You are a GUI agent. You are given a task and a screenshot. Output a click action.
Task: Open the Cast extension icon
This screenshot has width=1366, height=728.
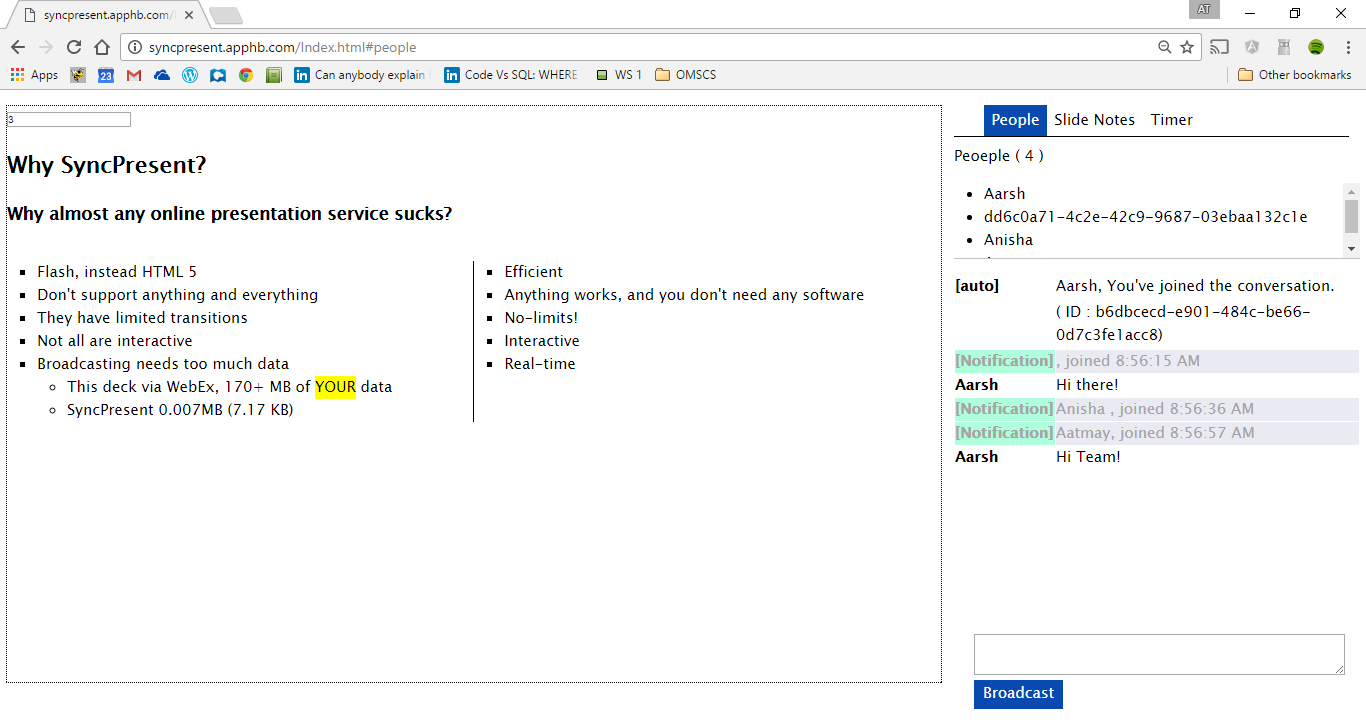tap(1219, 47)
